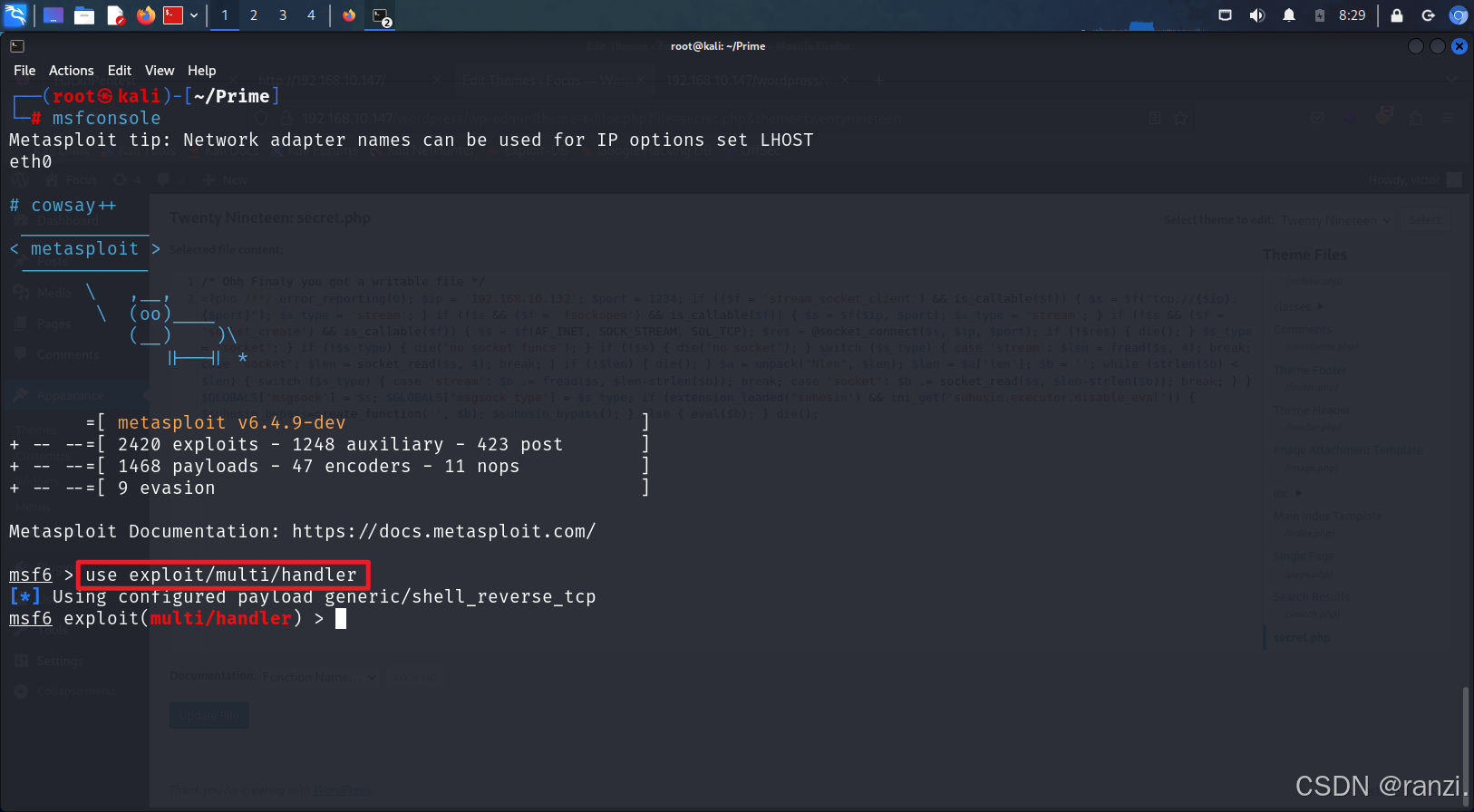
Task: Click the 'msfconsole' command text
Action: 106,119
